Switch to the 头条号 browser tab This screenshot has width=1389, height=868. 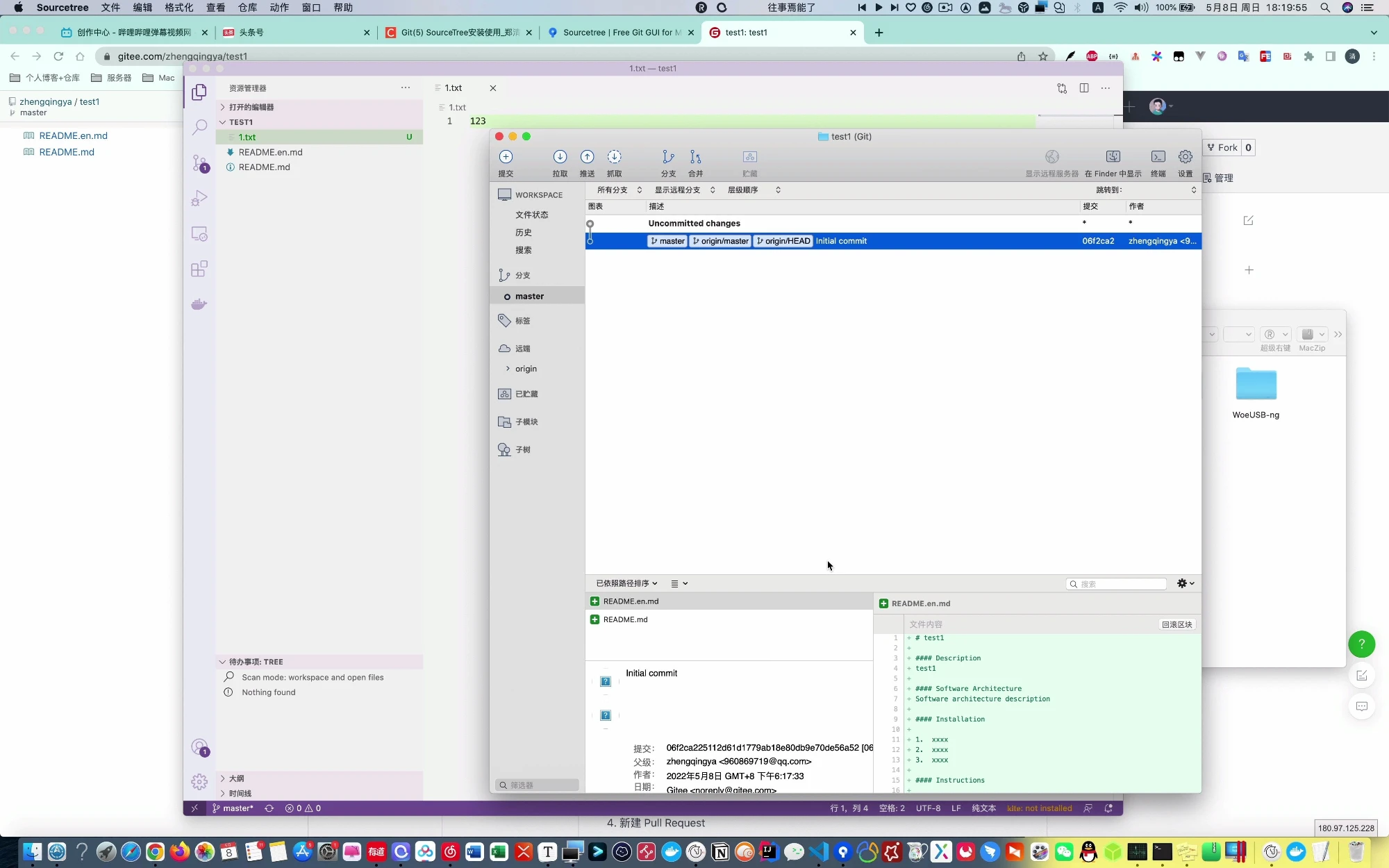coord(297,33)
